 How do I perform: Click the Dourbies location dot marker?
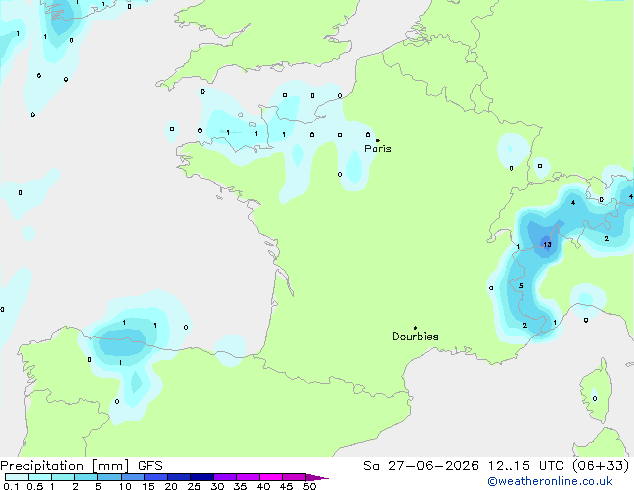click(x=415, y=328)
